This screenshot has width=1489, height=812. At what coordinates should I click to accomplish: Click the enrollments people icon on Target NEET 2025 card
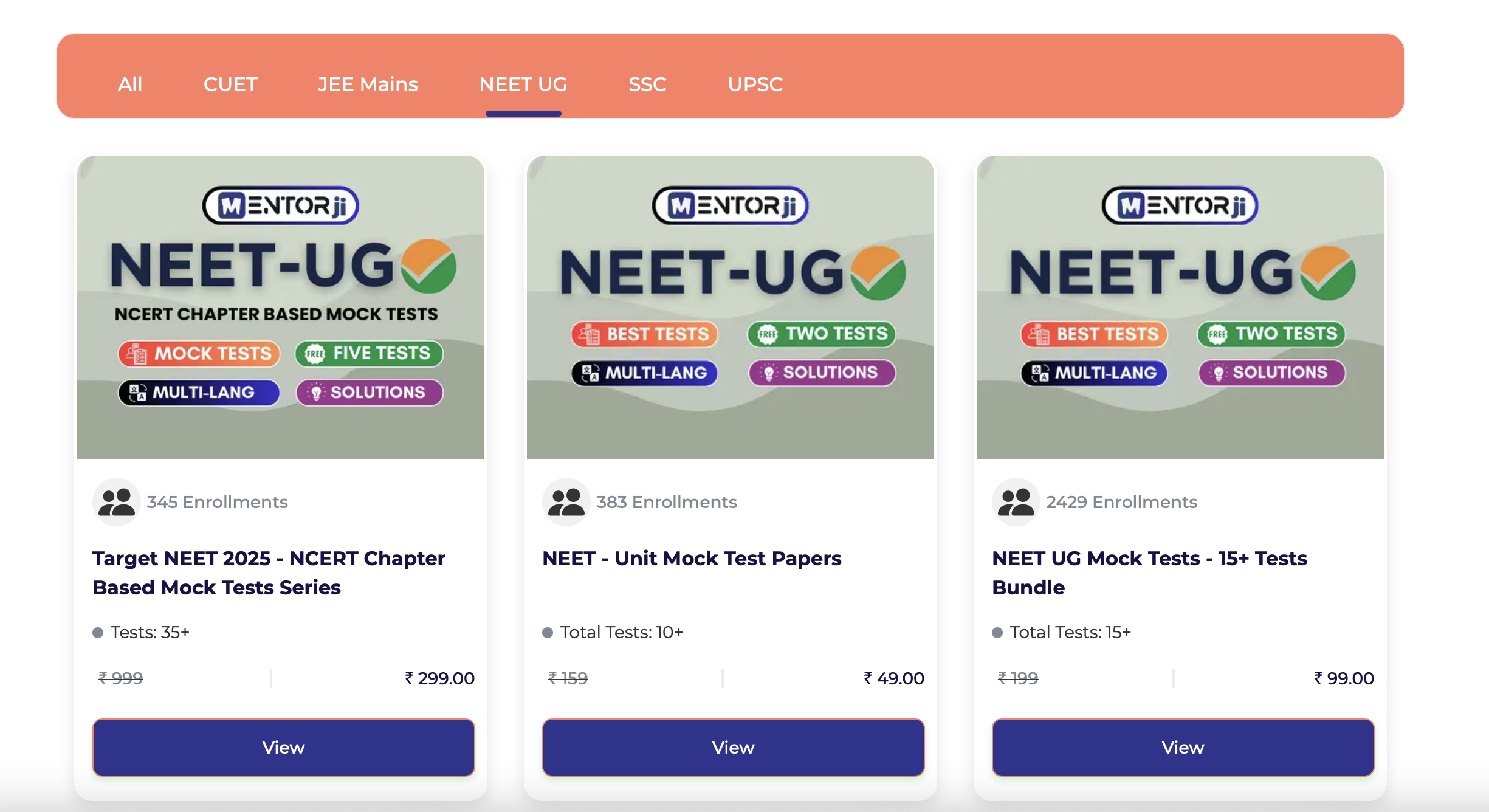coord(117,502)
